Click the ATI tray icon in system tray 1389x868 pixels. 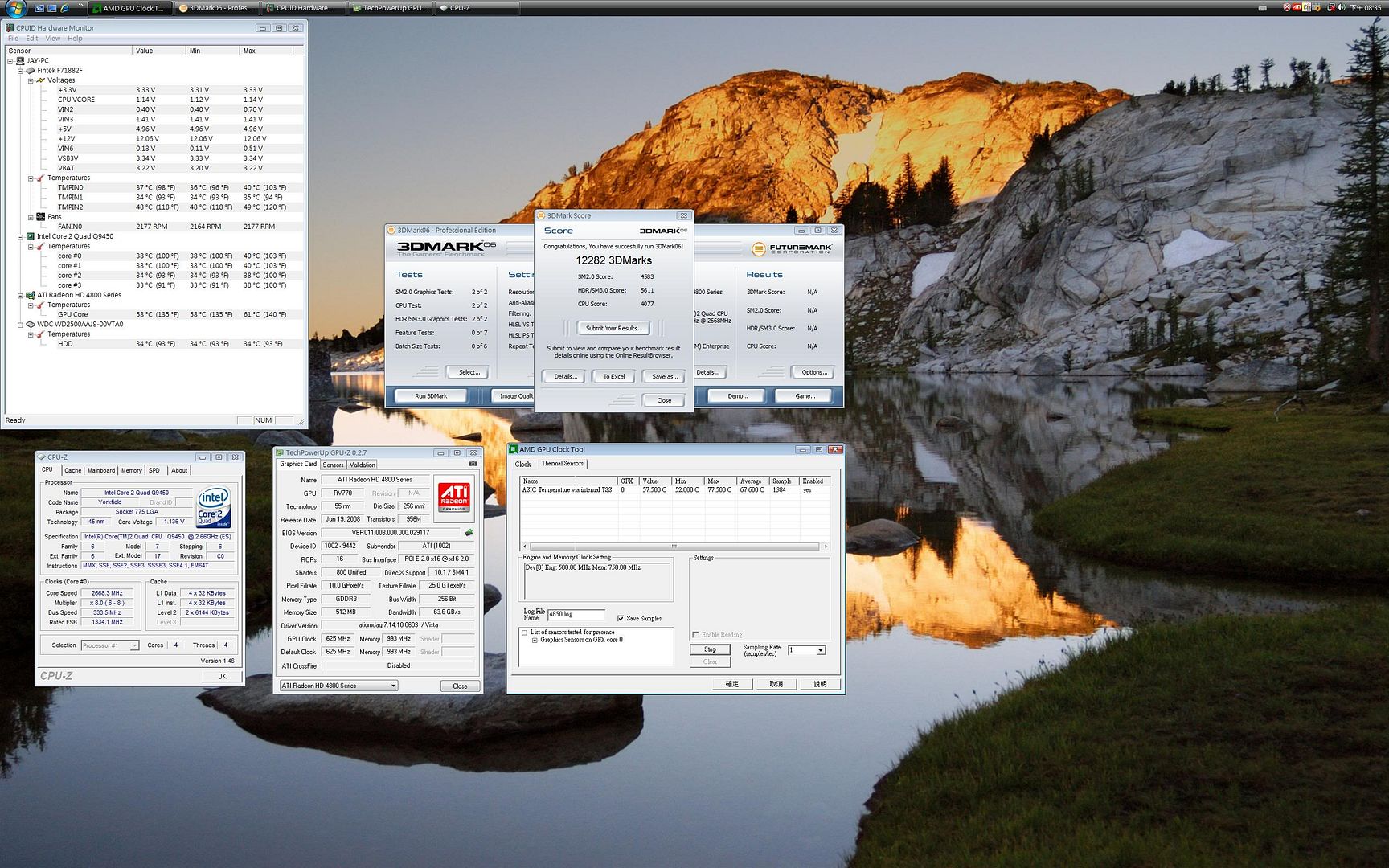1297,7
